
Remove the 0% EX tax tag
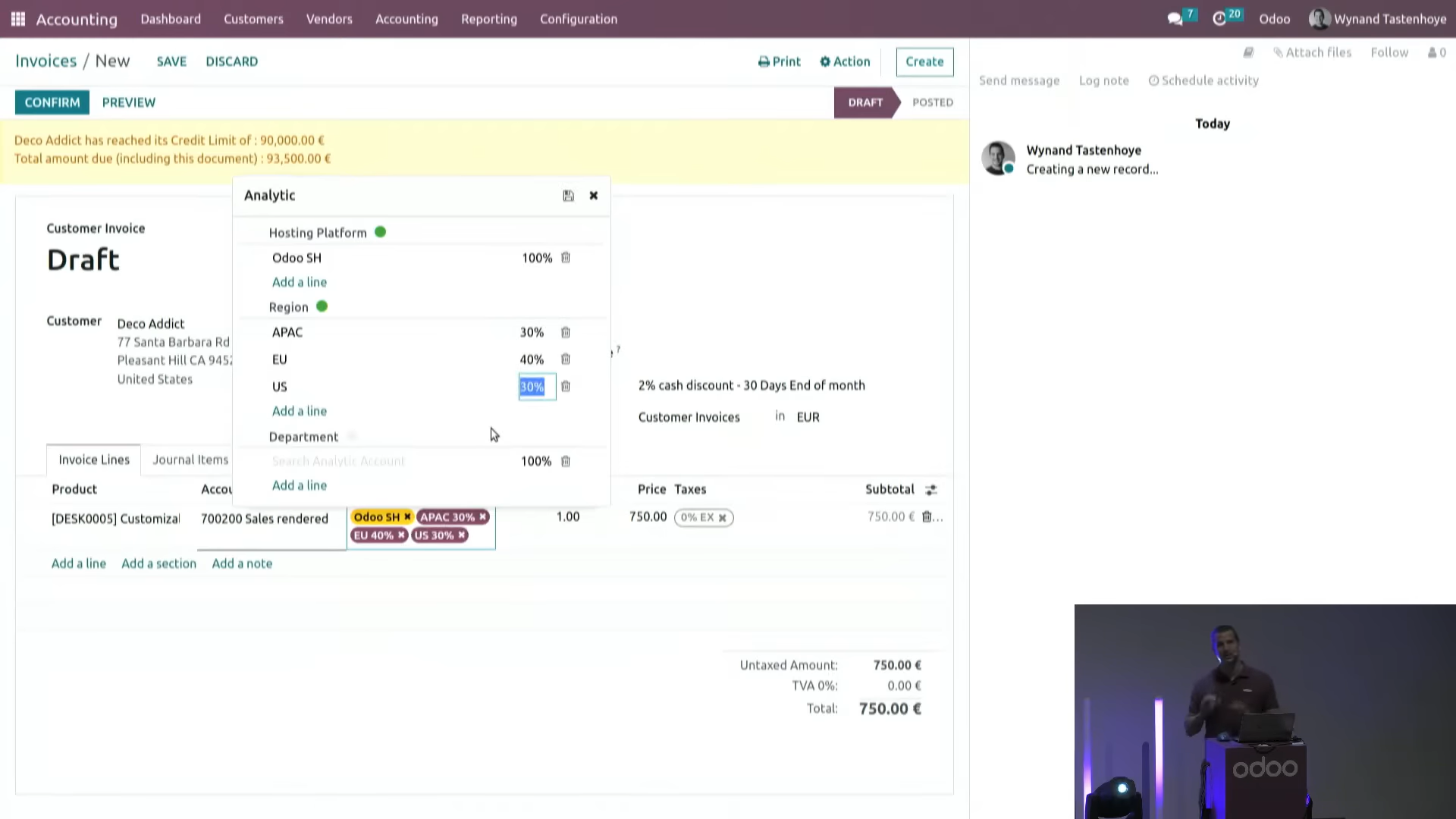722,518
